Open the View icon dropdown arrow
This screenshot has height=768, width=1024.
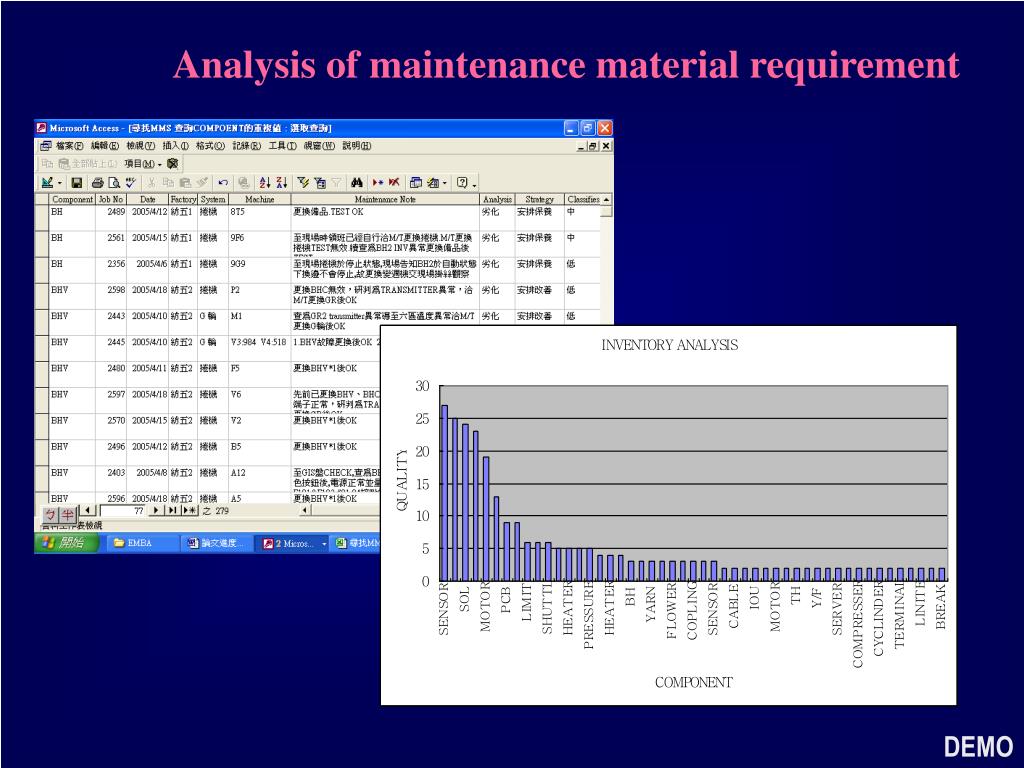click(59, 184)
